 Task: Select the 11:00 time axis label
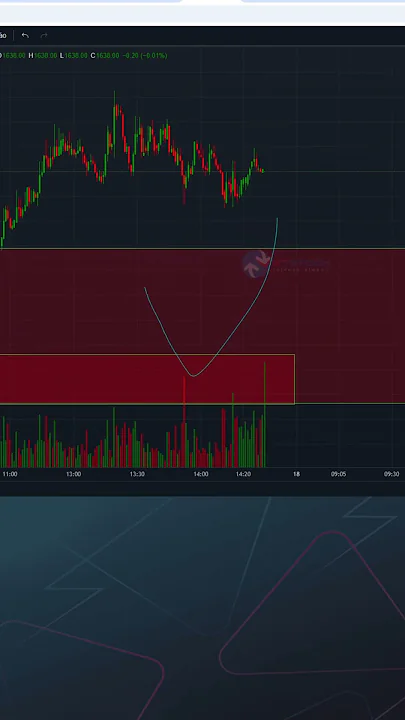coord(10,474)
